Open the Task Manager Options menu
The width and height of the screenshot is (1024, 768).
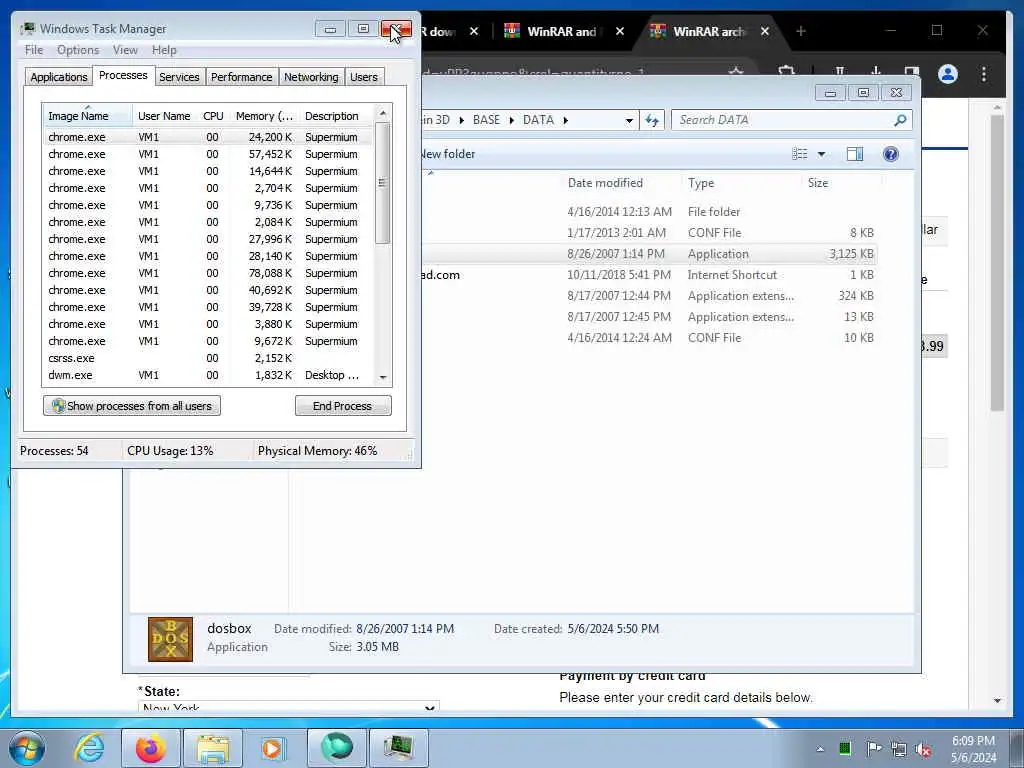(78, 50)
